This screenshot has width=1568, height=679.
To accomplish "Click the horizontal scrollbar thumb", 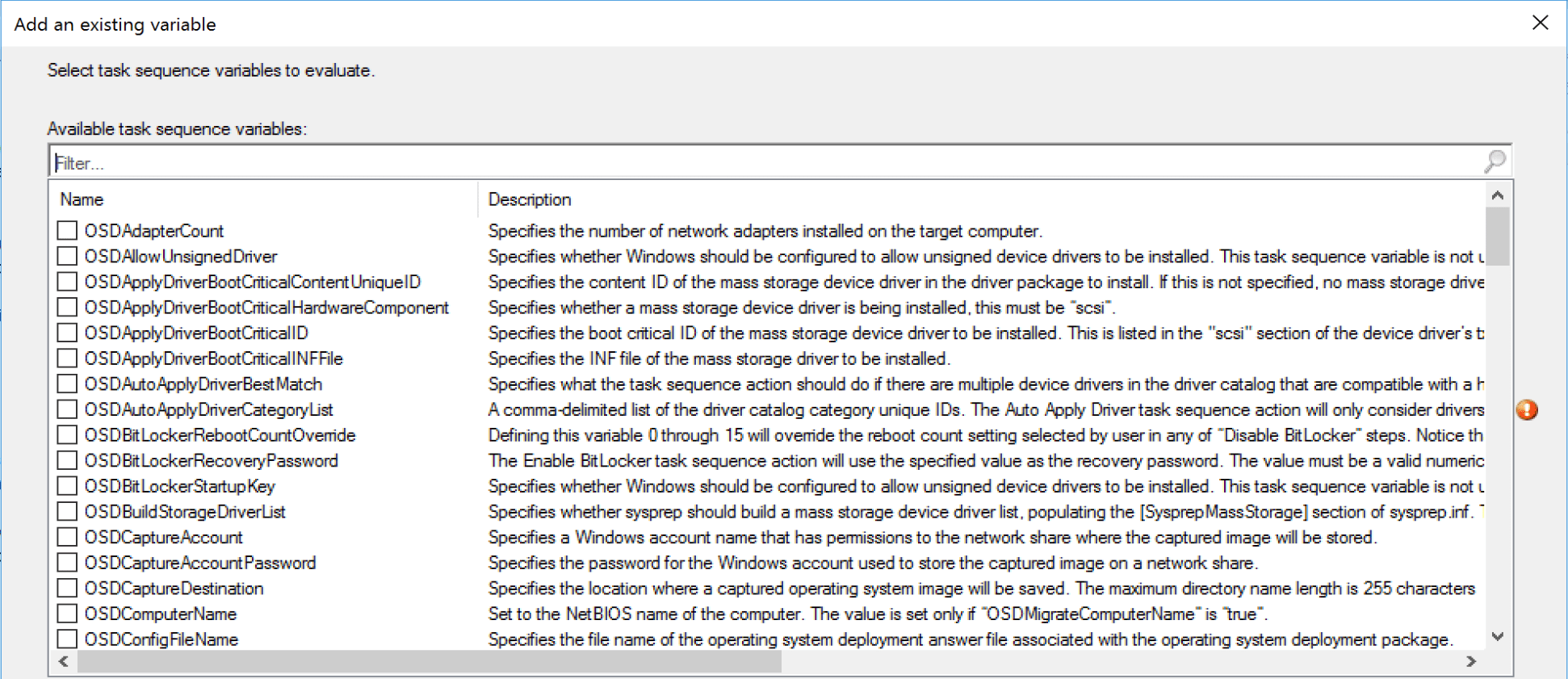I will [x=428, y=661].
